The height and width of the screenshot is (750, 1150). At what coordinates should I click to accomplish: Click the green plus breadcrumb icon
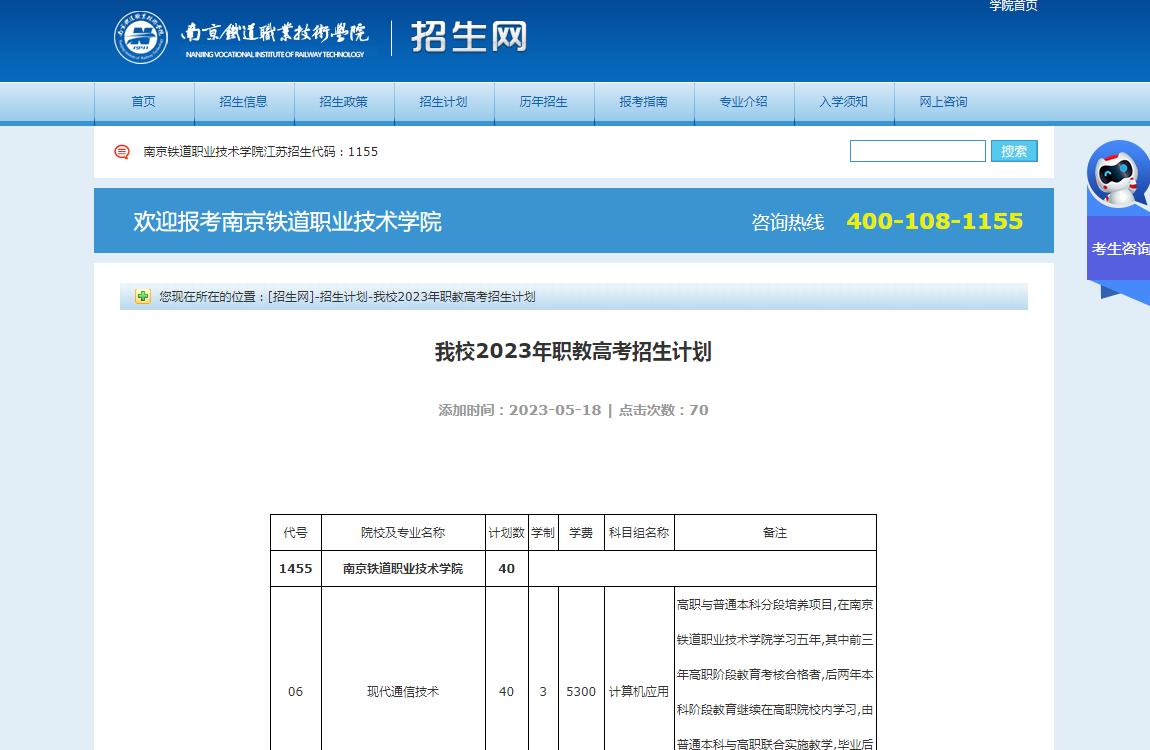[142, 296]
